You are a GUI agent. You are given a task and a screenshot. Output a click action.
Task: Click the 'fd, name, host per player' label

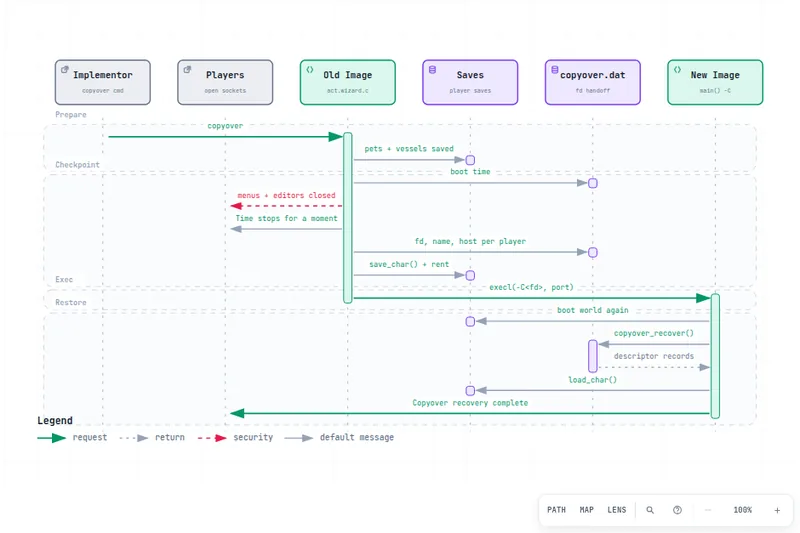tap(470, 241)
